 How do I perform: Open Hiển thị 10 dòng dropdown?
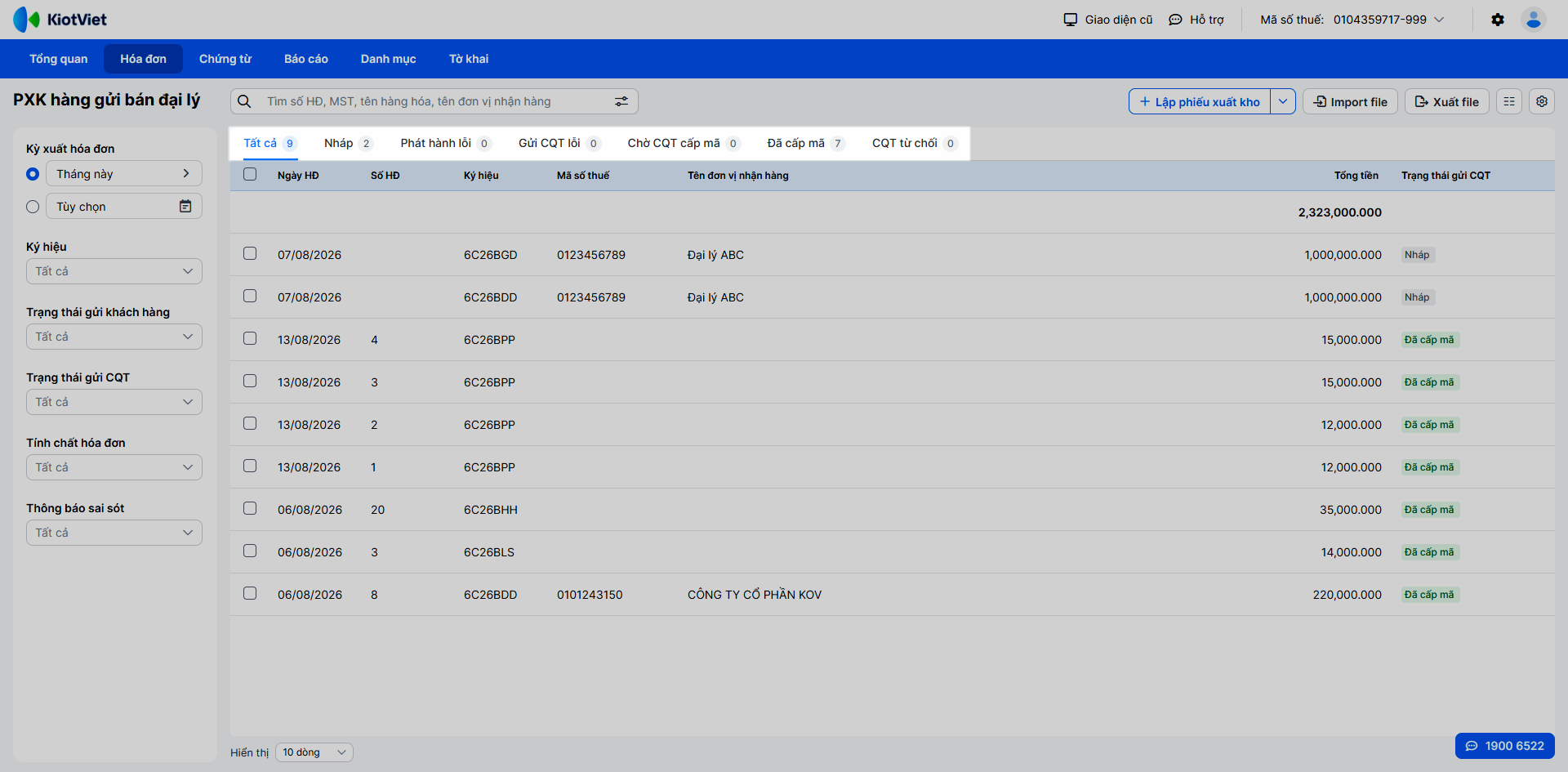[x=314, y=752]
